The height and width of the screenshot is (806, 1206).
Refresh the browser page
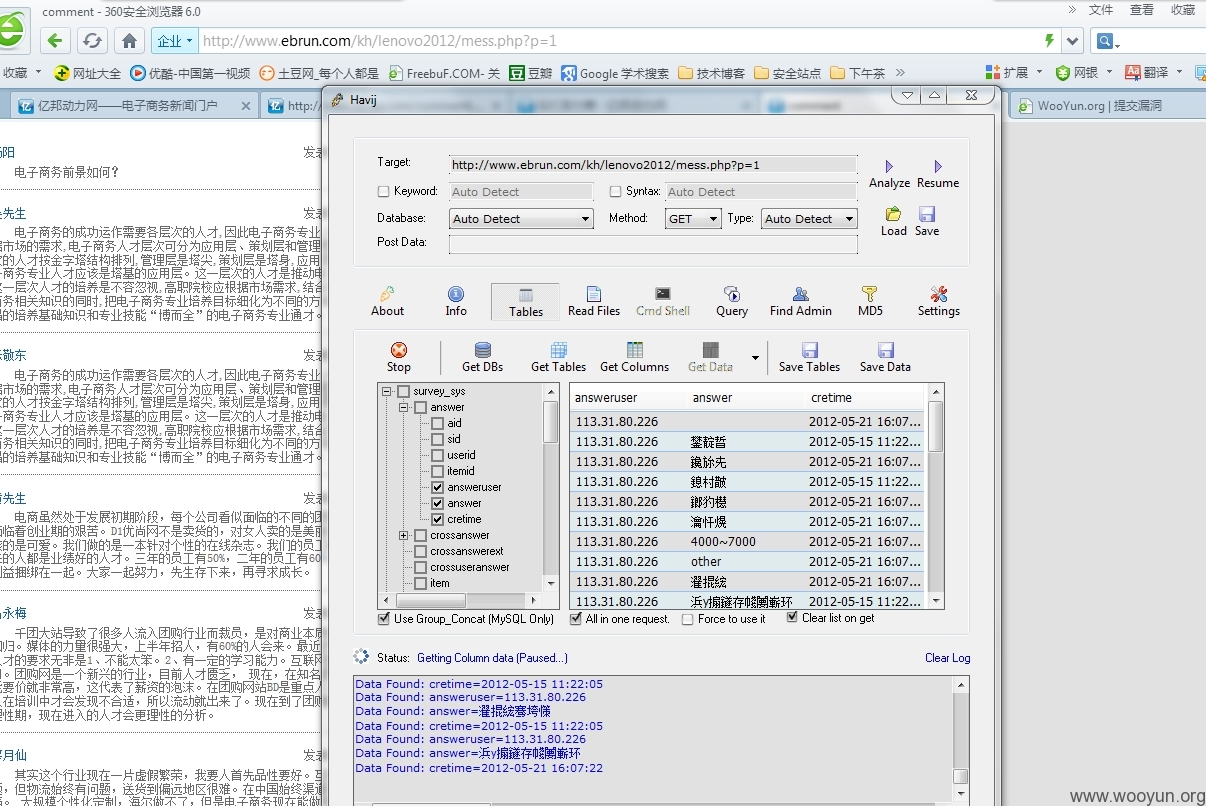click(92, 41)
